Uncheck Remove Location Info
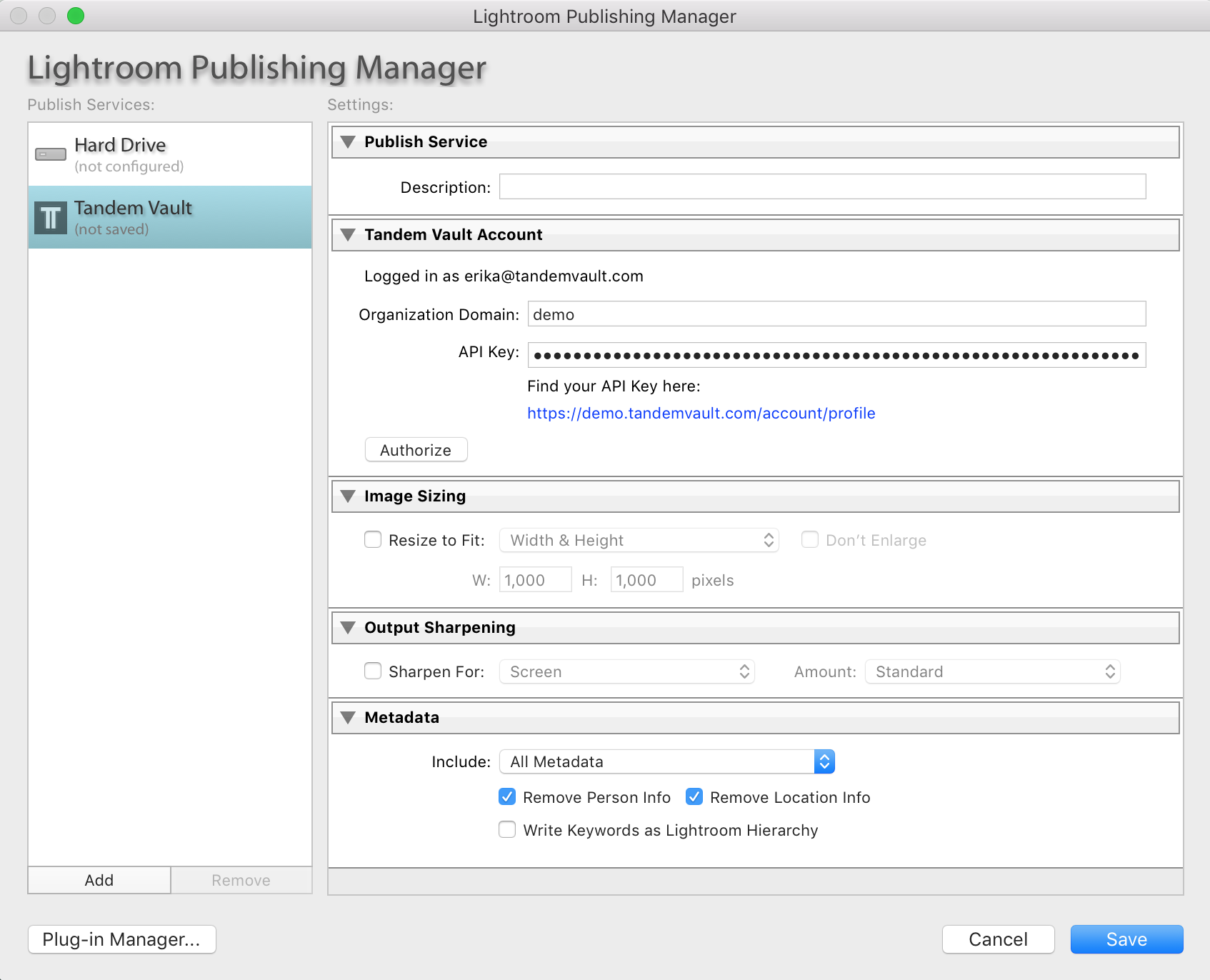Screen dimensions: 1210x980 [694, 796]
